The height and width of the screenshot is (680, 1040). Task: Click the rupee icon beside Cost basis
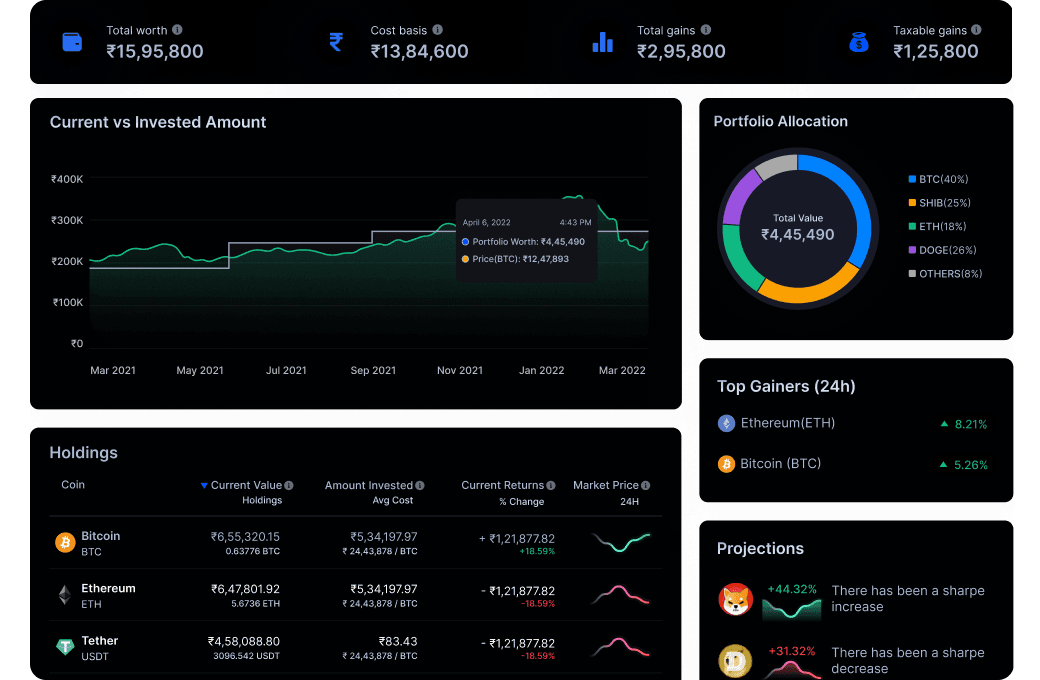point(336,42)
